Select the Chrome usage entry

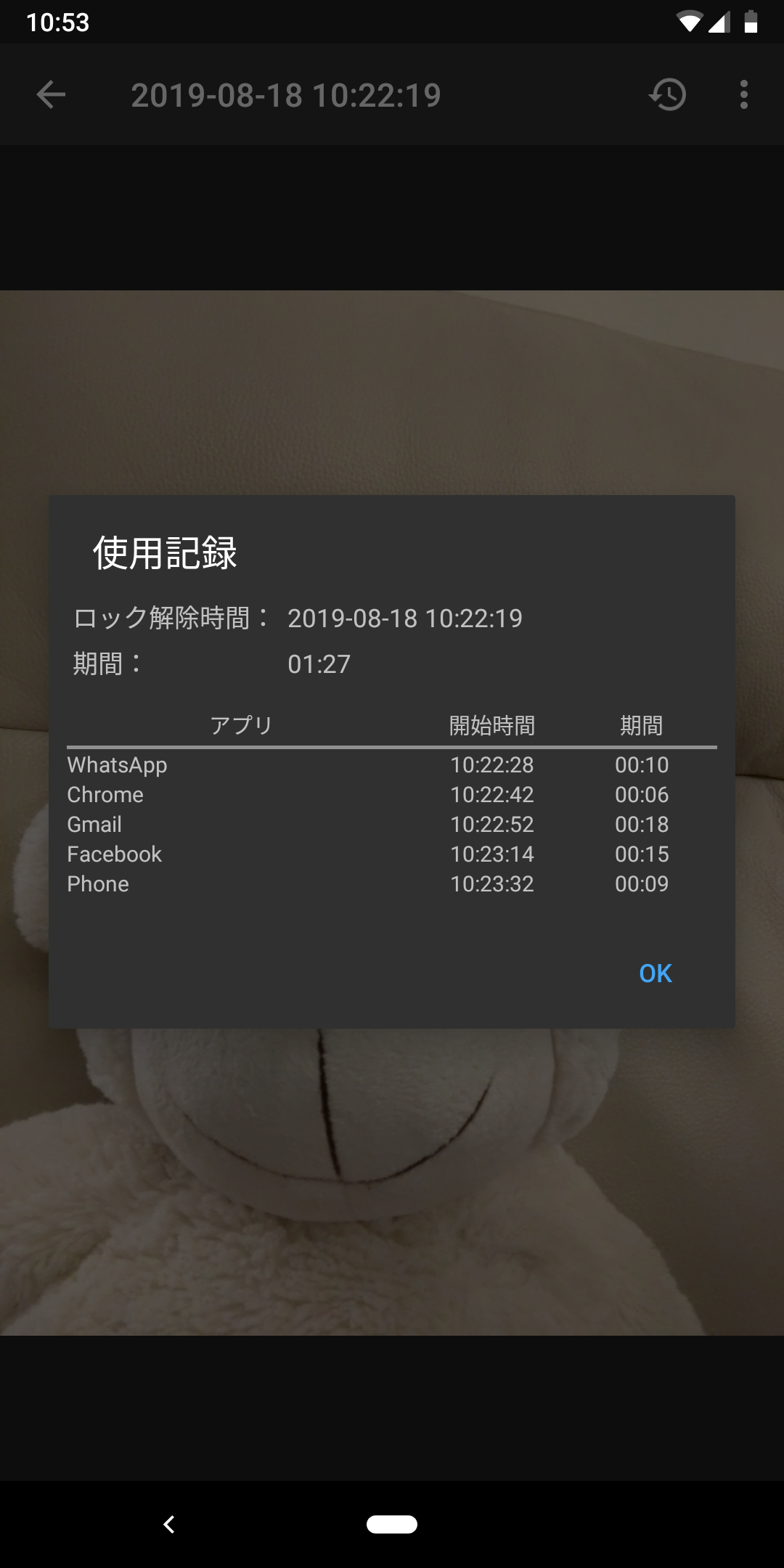(x=392, y=795)
